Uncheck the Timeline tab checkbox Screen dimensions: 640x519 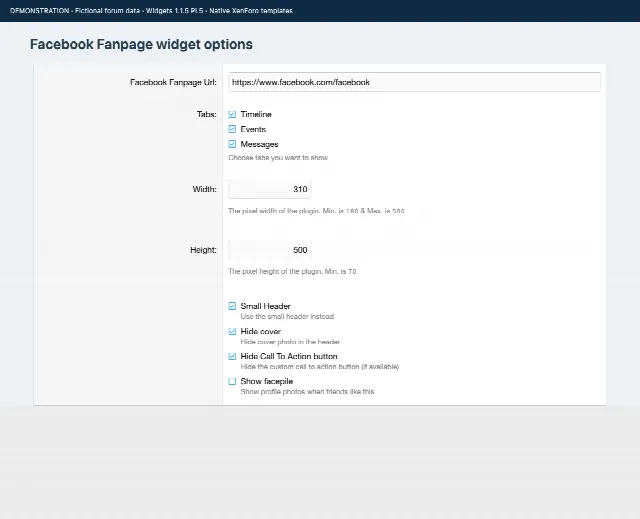coord(232,114)
